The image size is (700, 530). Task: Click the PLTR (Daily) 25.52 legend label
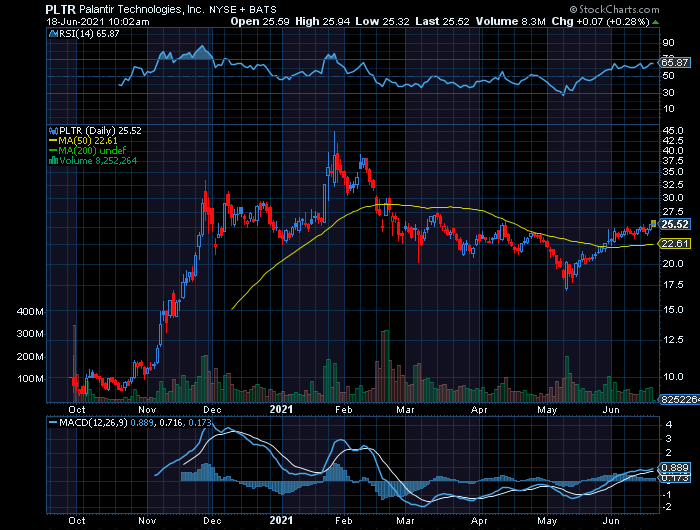[x=100, y=131]
